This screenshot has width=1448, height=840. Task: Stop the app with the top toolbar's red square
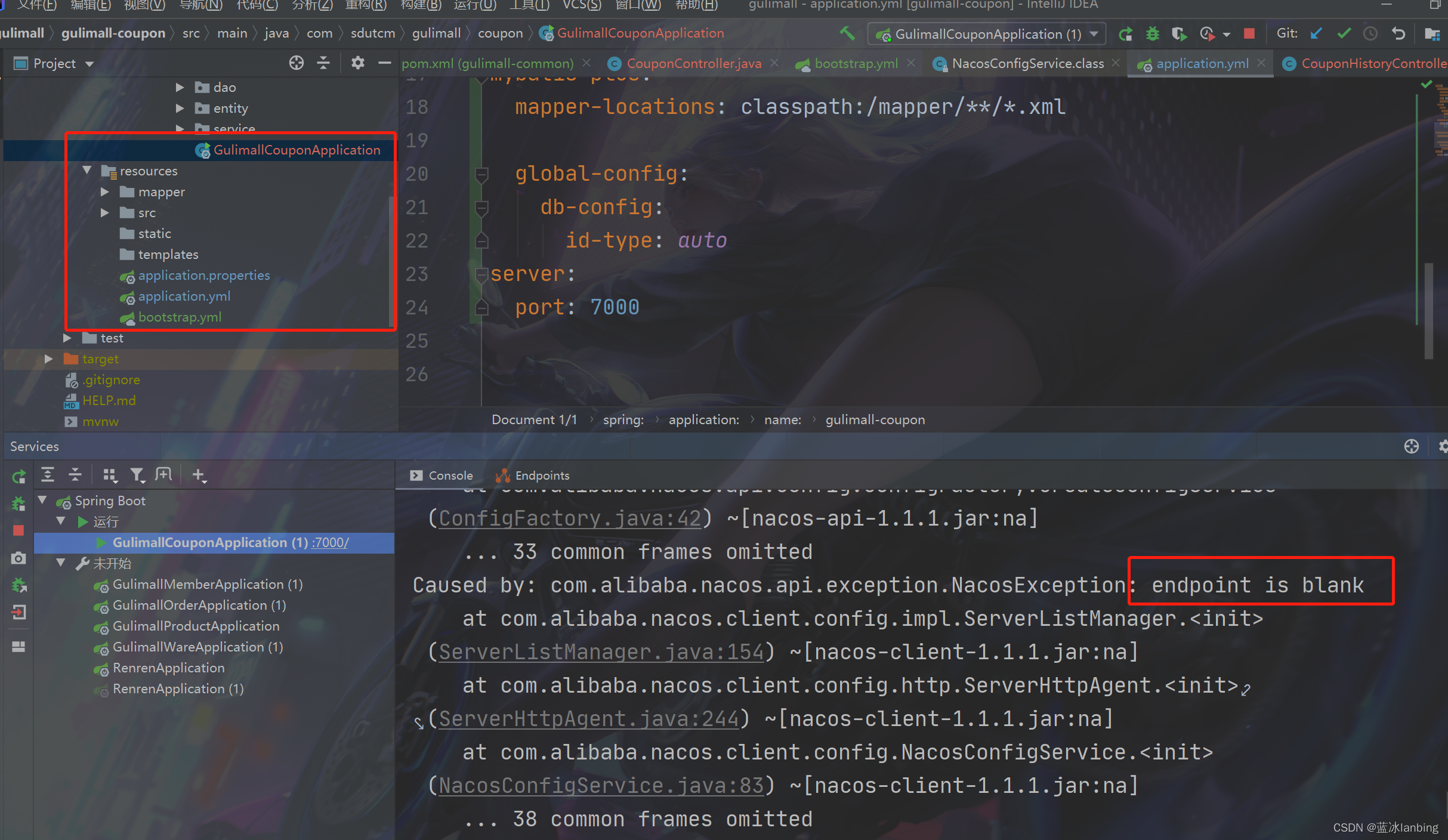pos(1249,33)
